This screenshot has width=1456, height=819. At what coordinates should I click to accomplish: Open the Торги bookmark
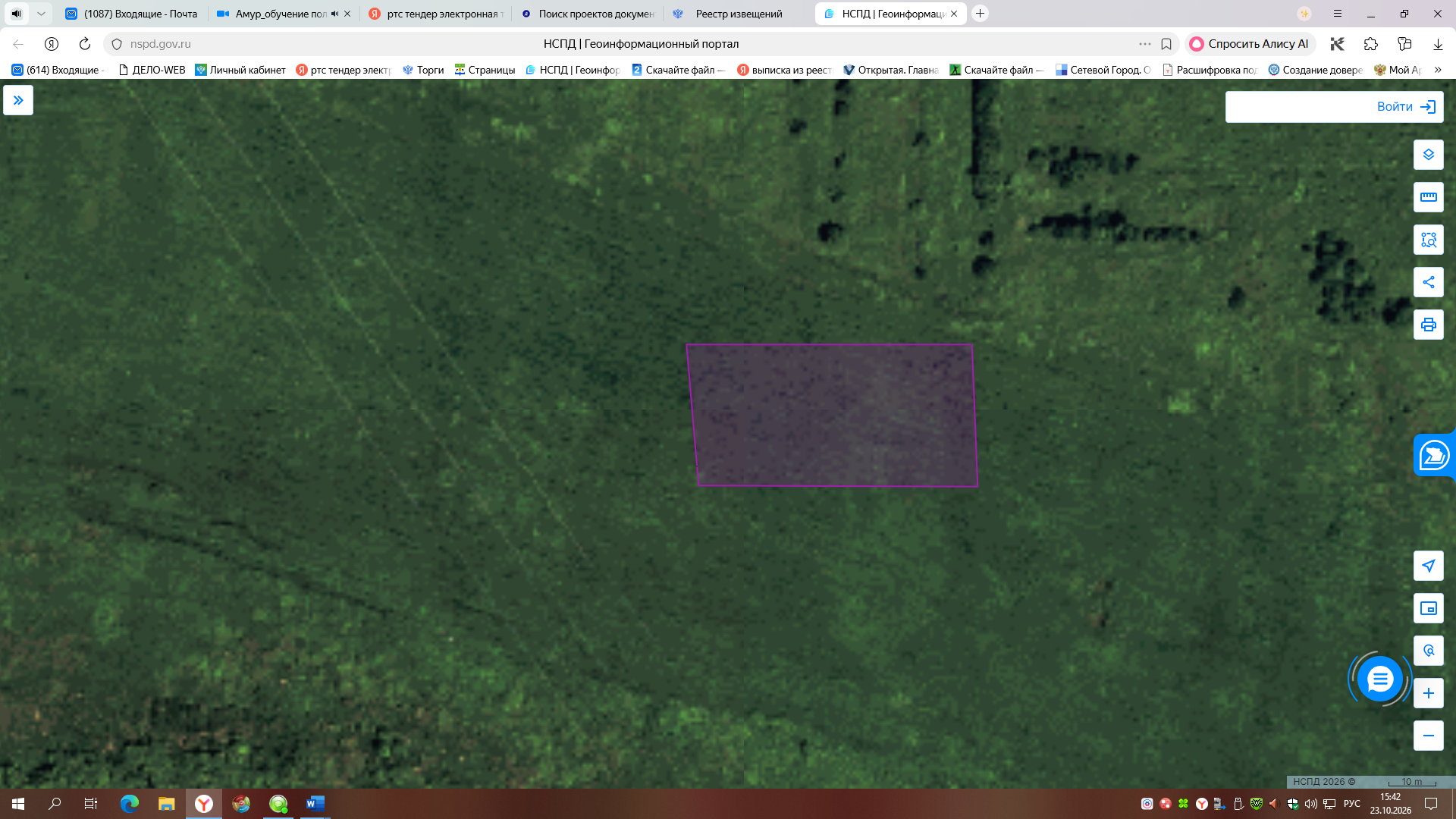point(423,70)
